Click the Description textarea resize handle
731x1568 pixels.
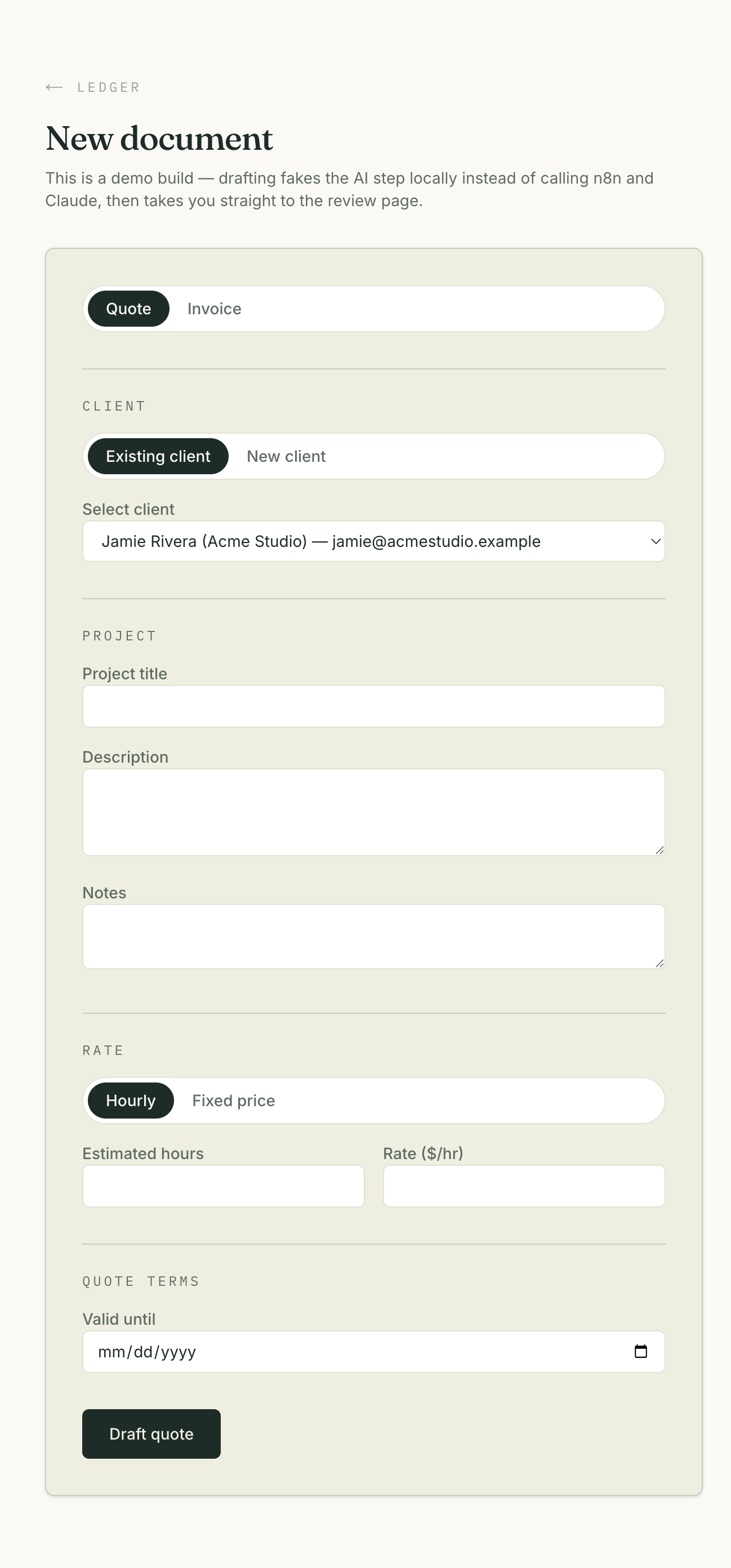point(659,850)
